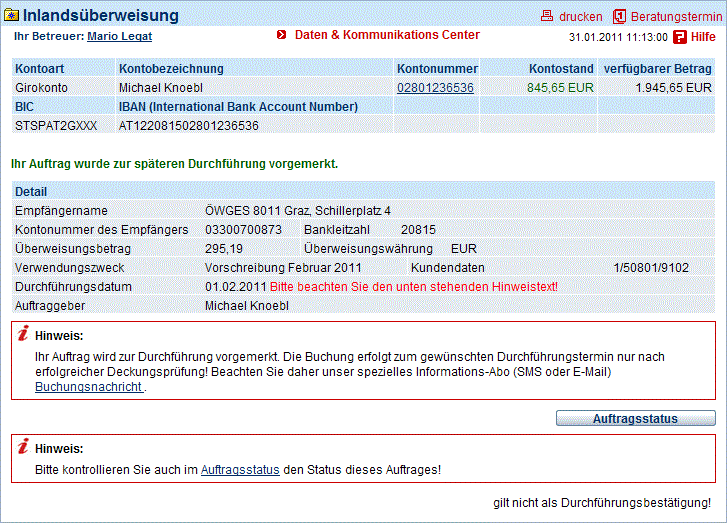Select available amount 1.945,65 EUR
The width and height of the screenshot is (727, 526).
(673, 88)
